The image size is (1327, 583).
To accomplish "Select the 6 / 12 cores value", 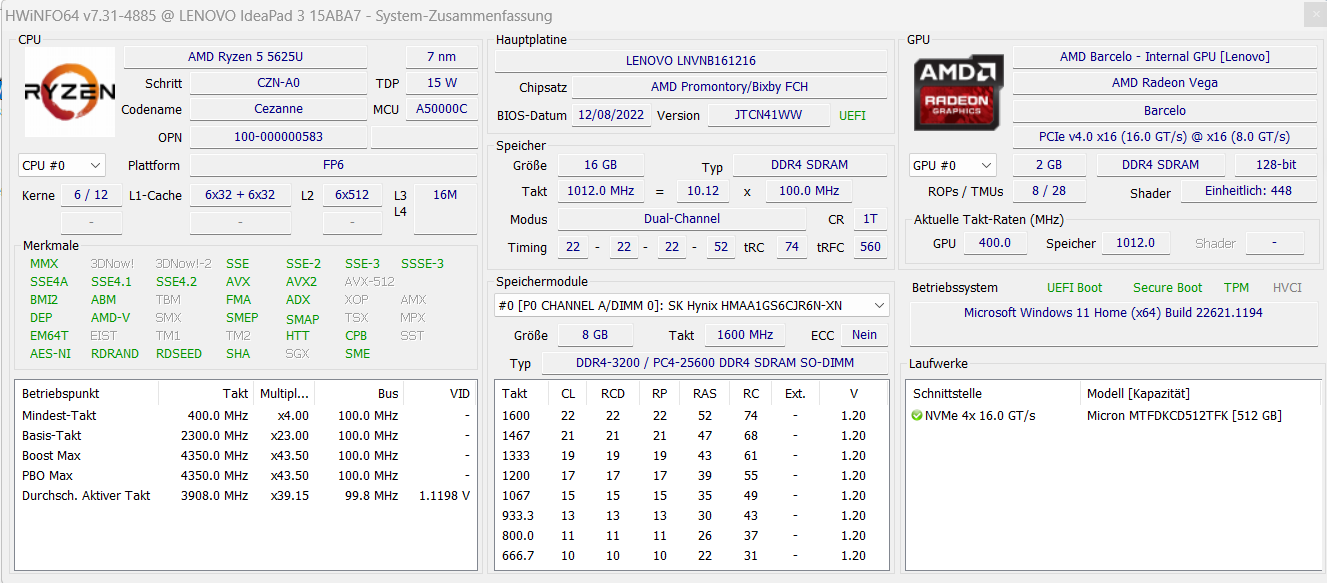I will tap(91, 195).
